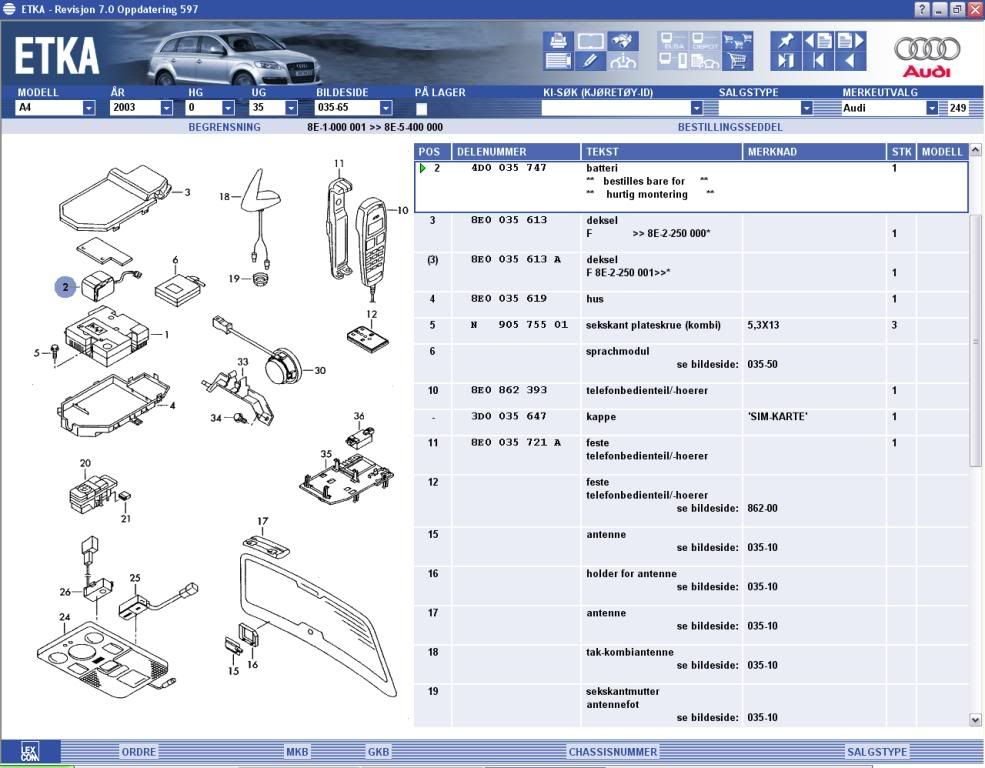This screenshot has width=985, height=768.
Task: Click the pushpin icon
Action: point(785,42)
